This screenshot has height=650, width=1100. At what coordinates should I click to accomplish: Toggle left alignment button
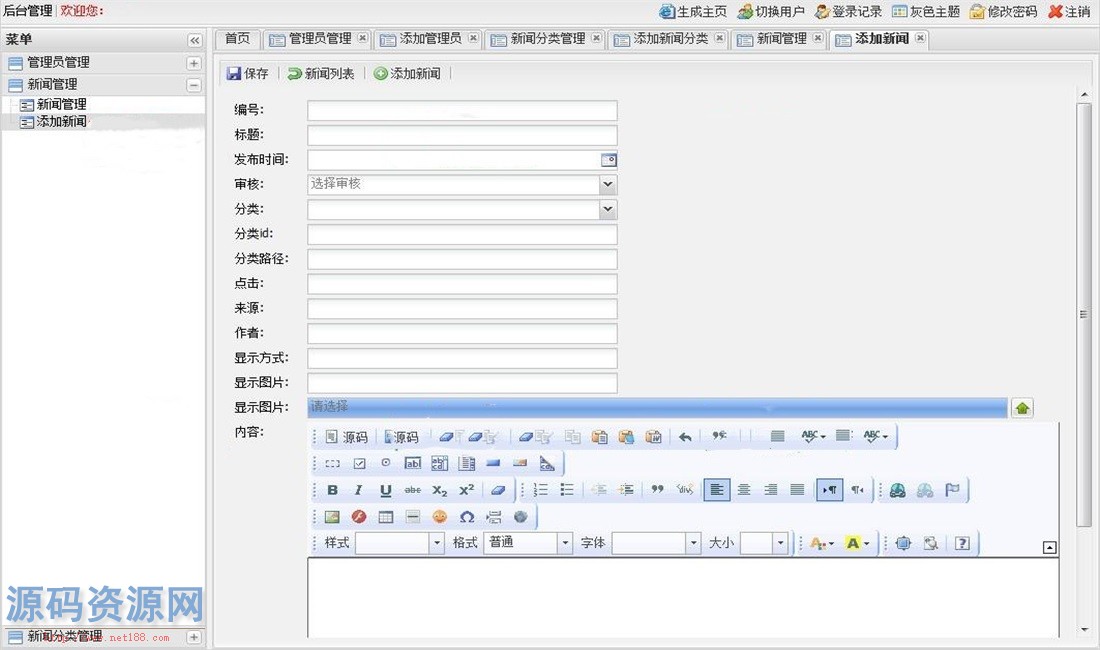[716, 490]
